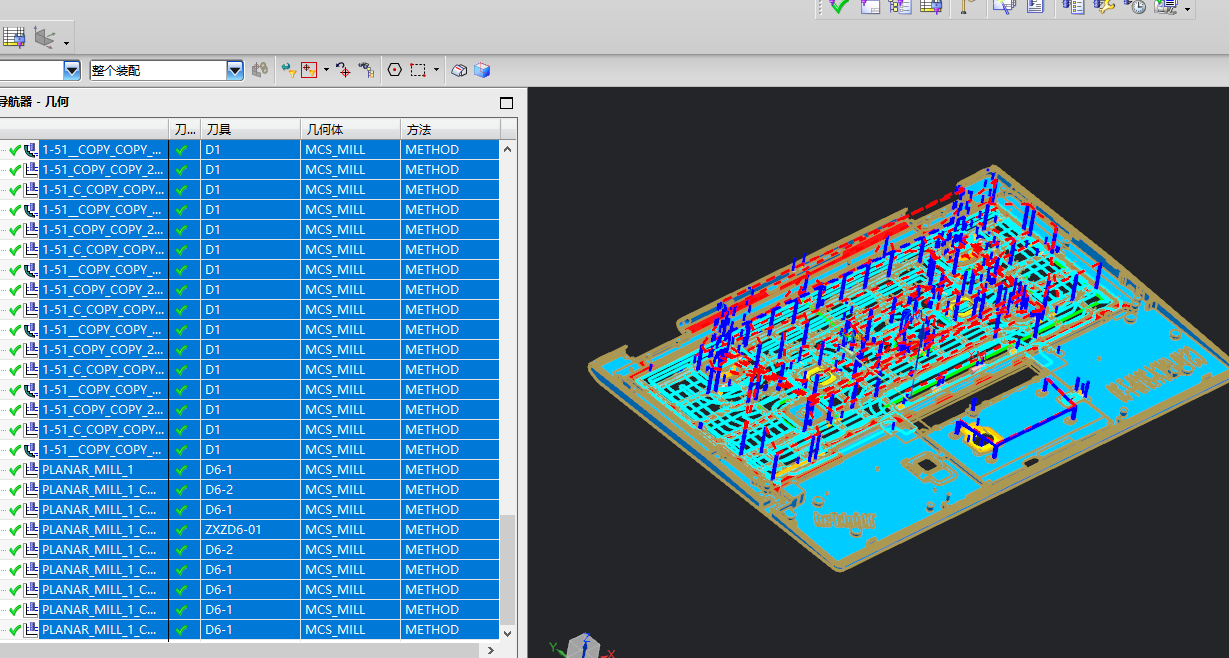Toggle toolpath checkmark of ZXZD6-01 row
1229x658 pixels.
(181, 530)
